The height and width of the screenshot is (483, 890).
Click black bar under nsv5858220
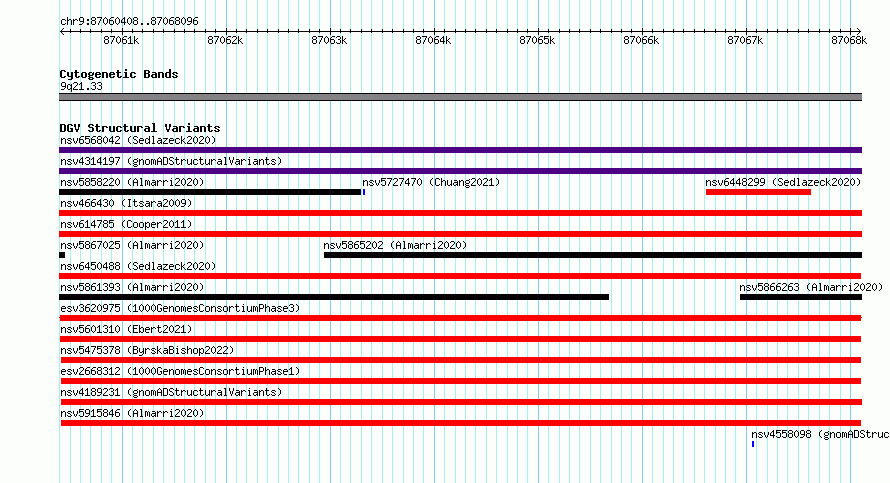pos(210,192)
